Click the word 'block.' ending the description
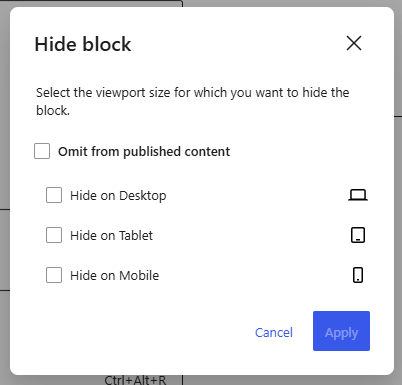Viewport: 402px width, 385px height. [53, 111]
